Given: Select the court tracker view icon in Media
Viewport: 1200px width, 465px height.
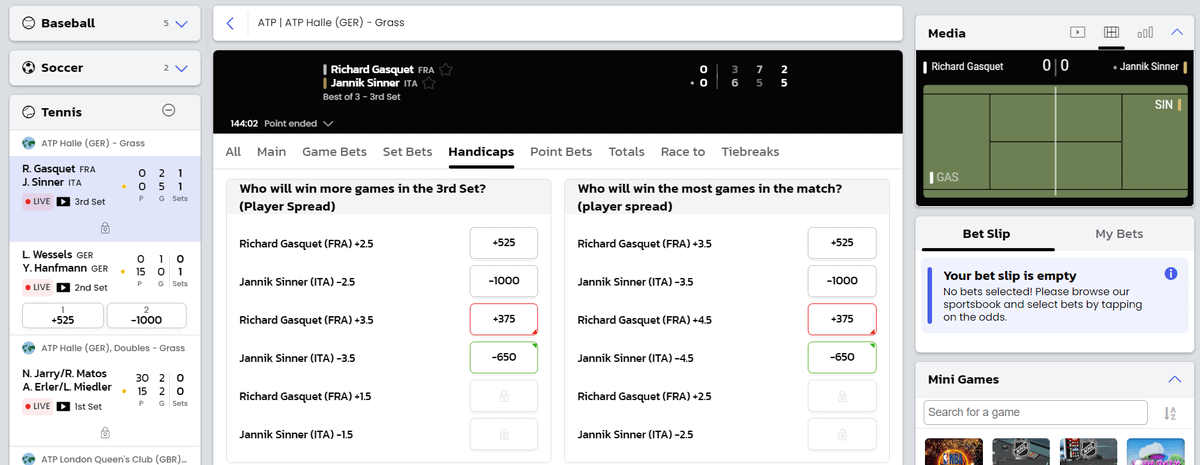Looking at the screenshot, I should tap(1110, 33).
